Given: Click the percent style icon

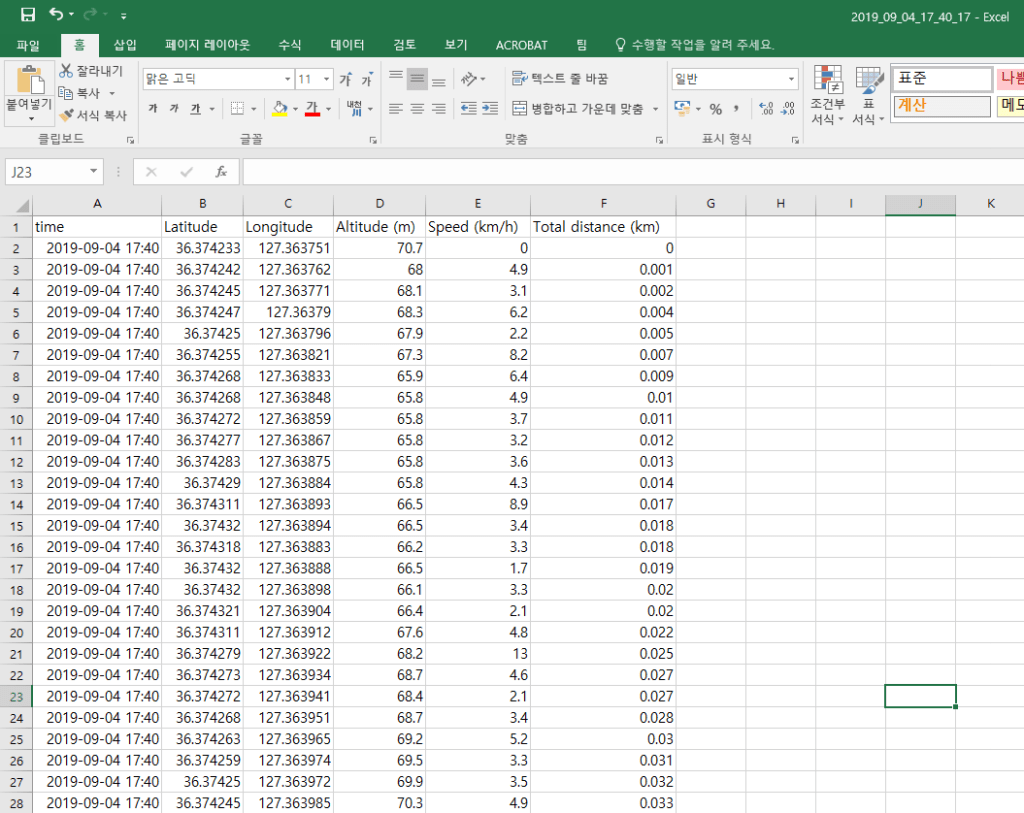Looking at the screenshot, I should 716,108.
